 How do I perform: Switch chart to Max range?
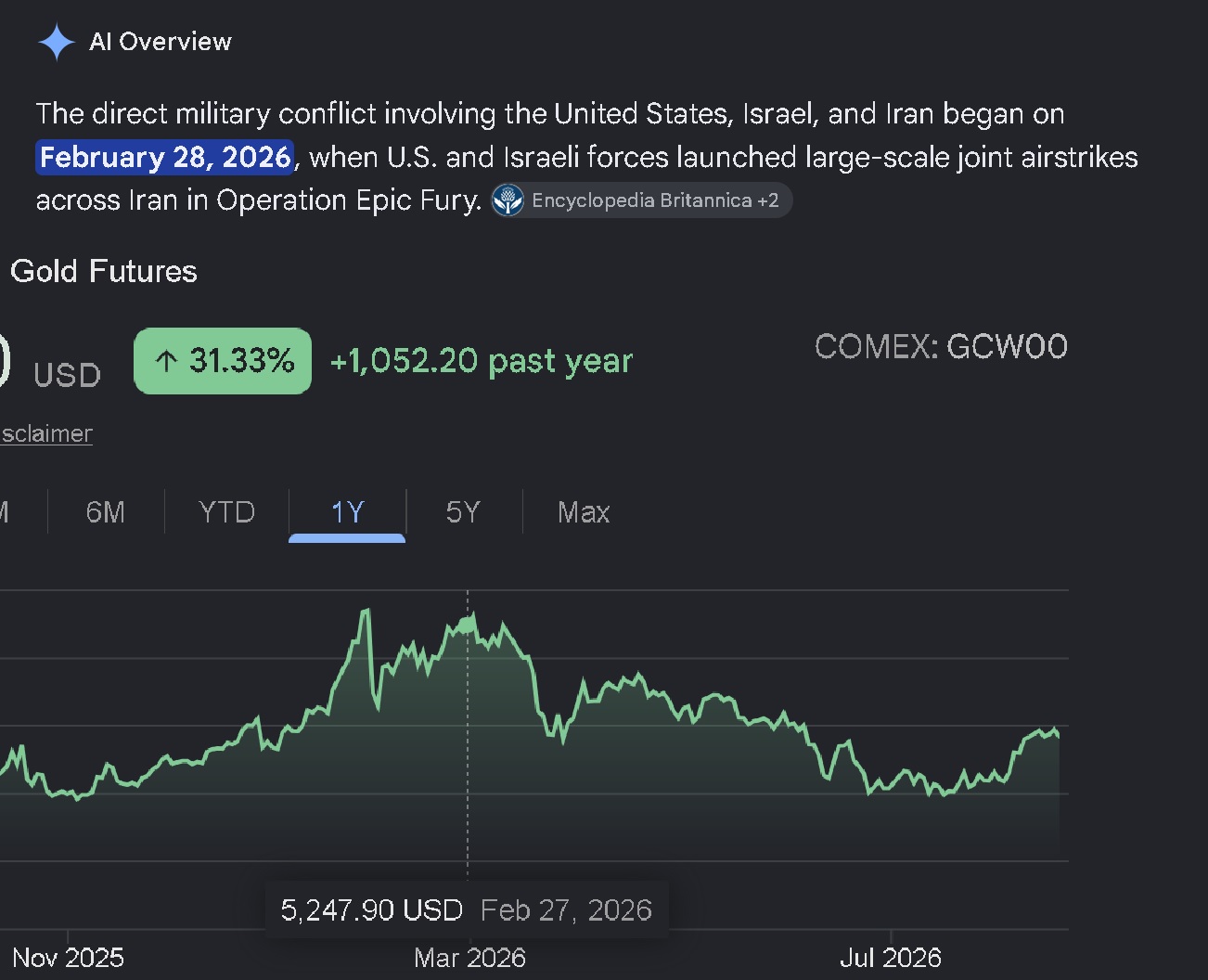click(584, 512)
